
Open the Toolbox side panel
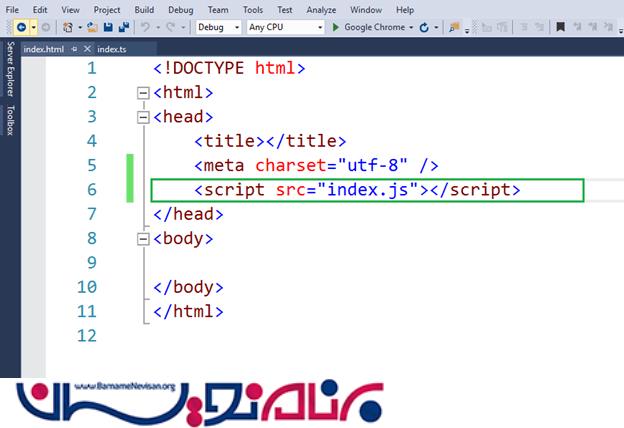10,119
